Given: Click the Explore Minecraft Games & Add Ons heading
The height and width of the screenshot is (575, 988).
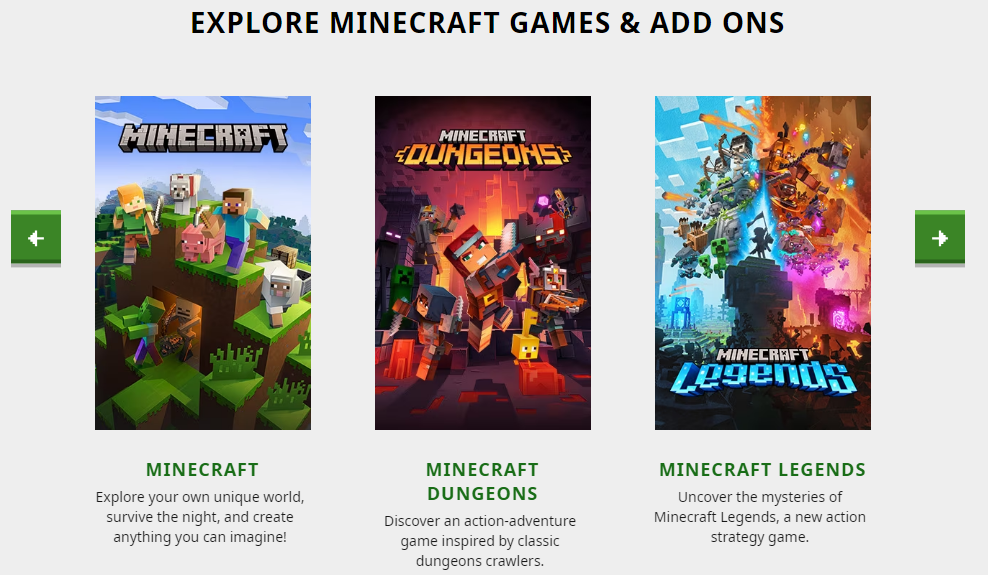Looking at the screenshot, I should click(x=488, y=23).
